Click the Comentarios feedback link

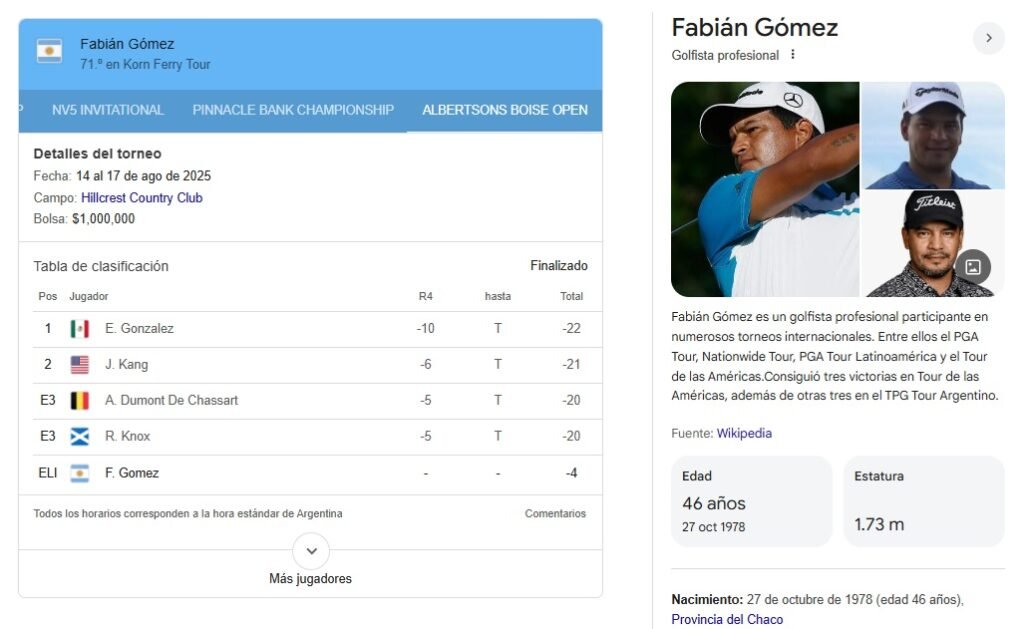click(555, 514)
